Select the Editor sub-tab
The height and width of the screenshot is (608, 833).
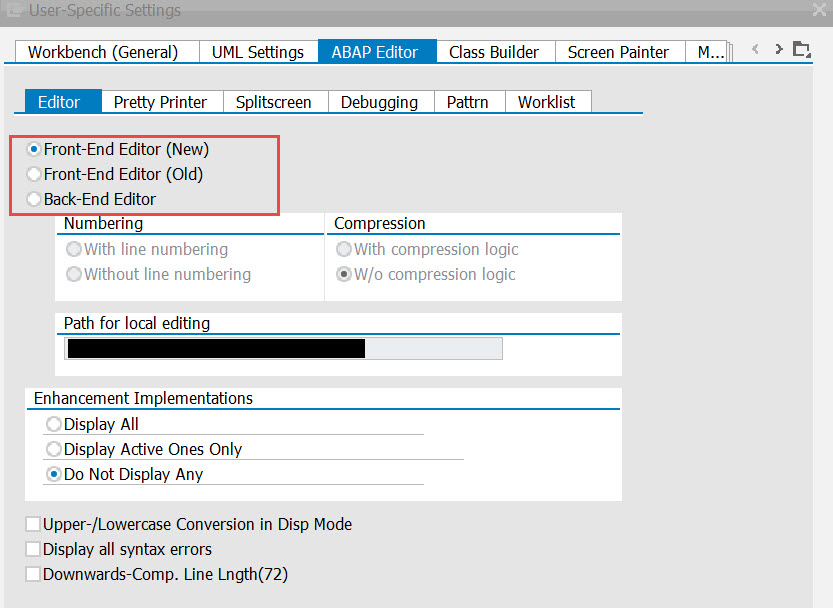point(63,102)
